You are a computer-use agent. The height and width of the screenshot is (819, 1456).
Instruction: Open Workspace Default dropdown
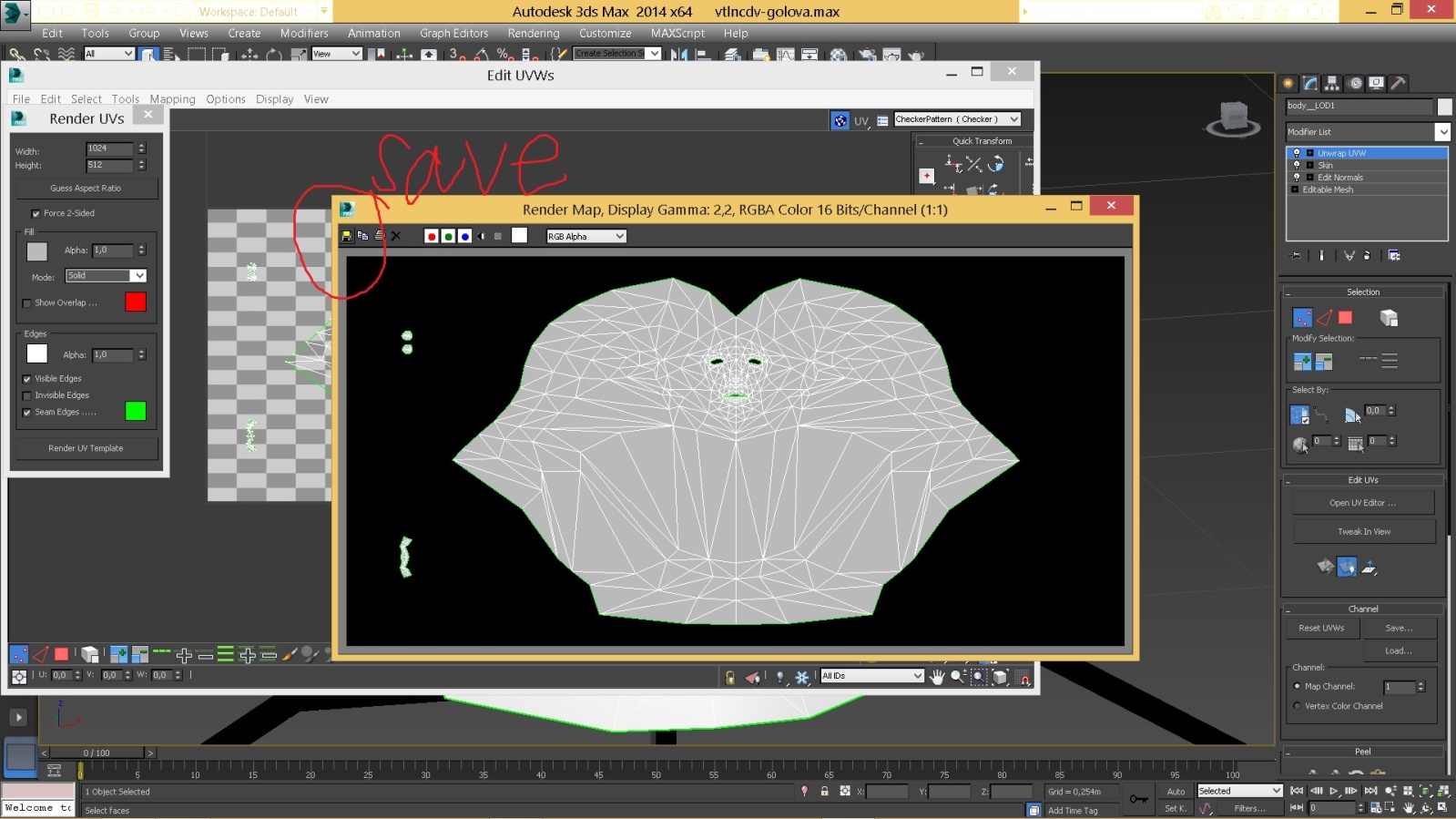pos(262,12)
